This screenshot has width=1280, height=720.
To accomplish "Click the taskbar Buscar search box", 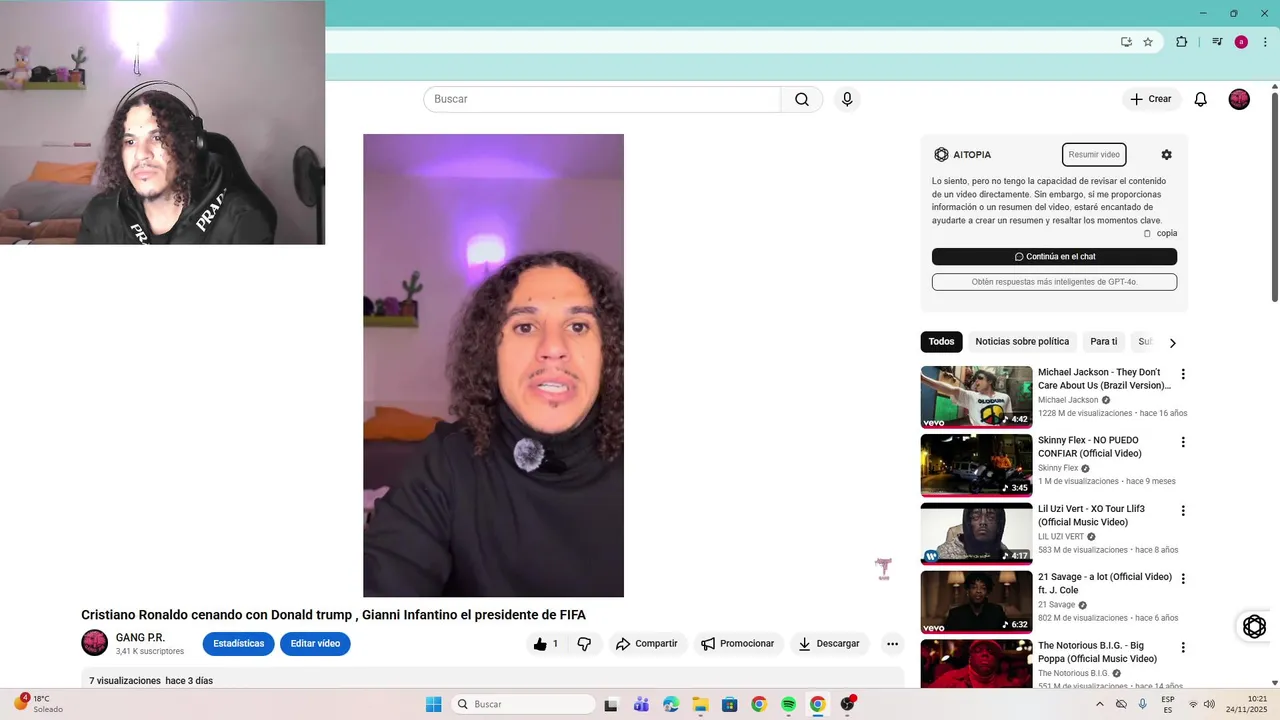I will pyautogui.click(x=523, y=705).
